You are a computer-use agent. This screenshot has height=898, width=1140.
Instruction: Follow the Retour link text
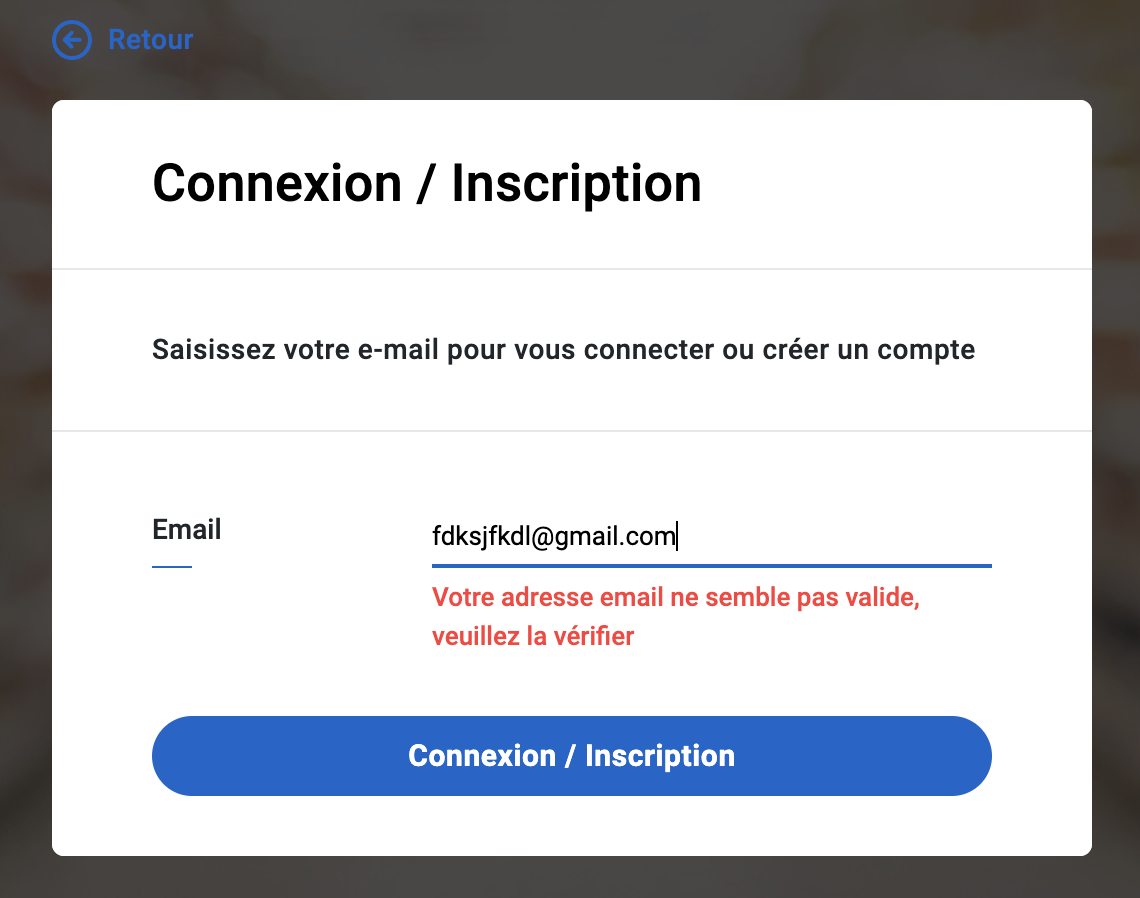[150, 40]
